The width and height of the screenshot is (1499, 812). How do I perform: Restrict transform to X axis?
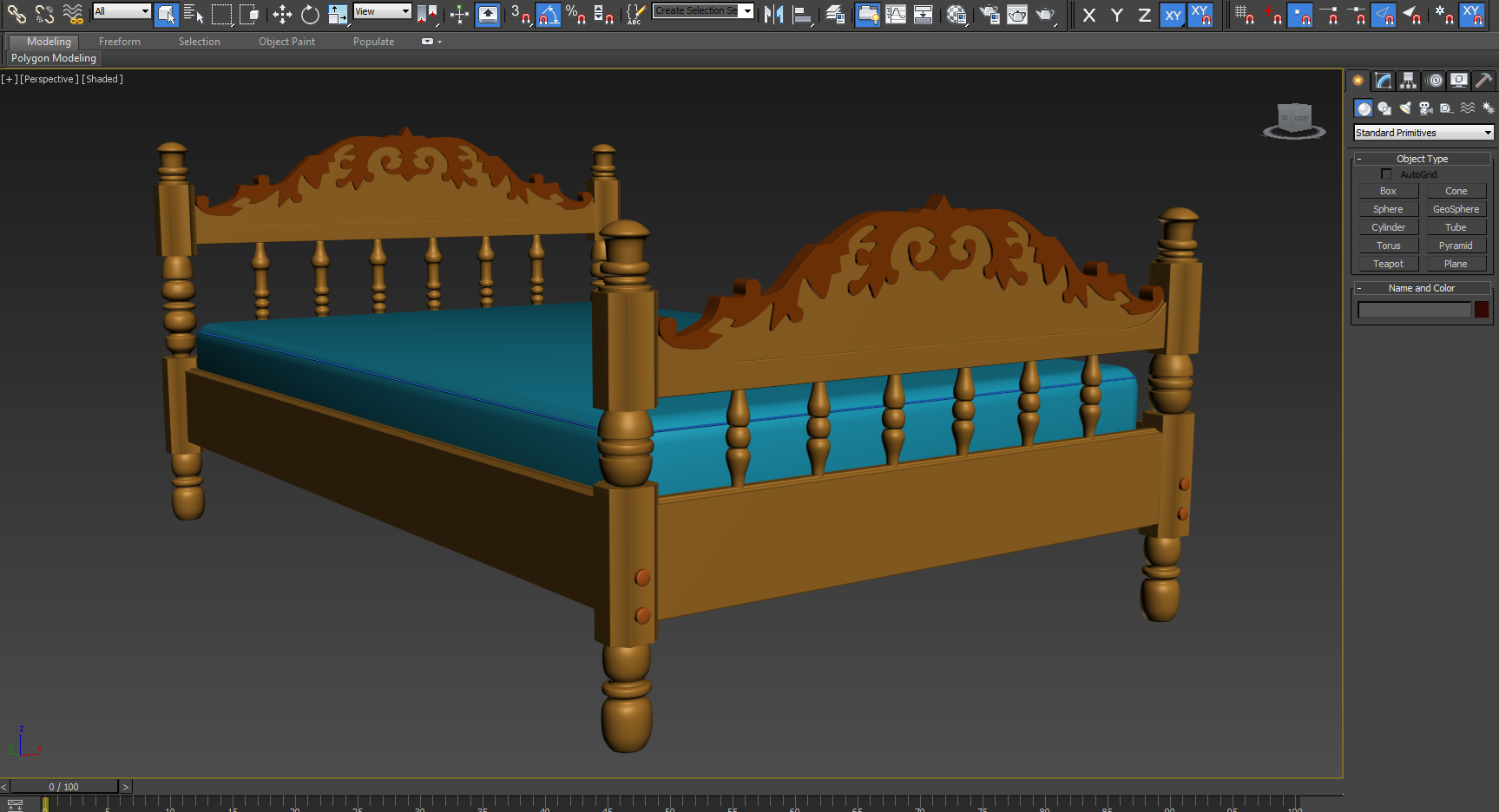coord(1089,15)
